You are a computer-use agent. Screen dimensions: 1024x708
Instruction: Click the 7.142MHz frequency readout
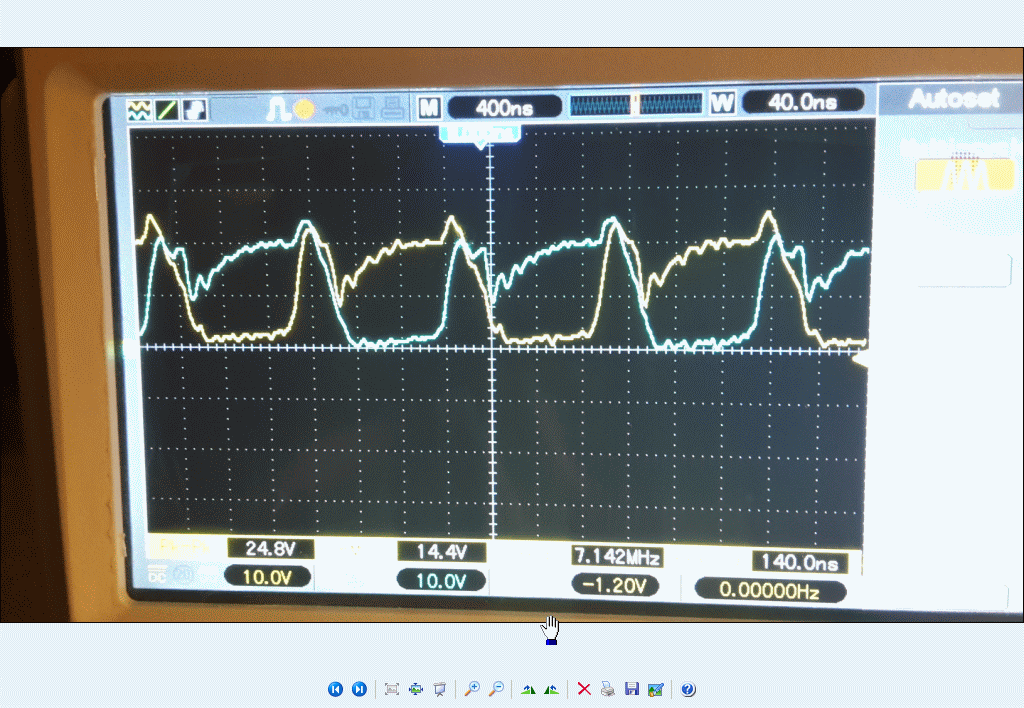tap(616, 555)
